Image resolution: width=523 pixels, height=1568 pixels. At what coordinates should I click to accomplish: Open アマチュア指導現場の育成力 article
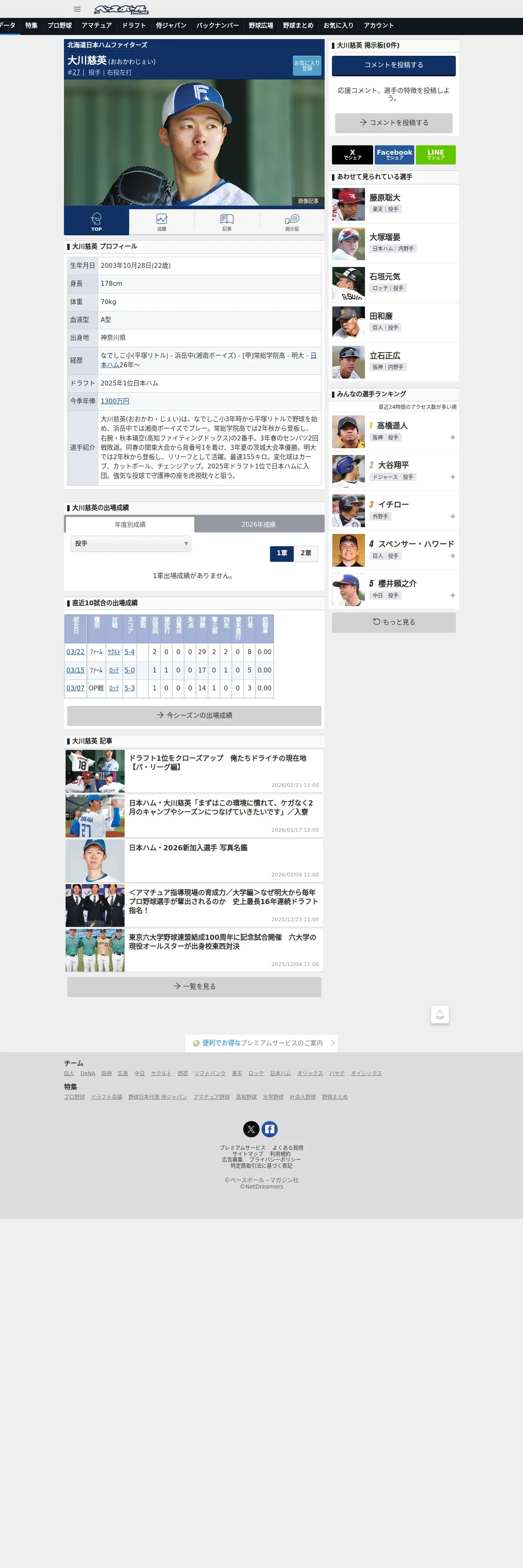coord(194,906)
